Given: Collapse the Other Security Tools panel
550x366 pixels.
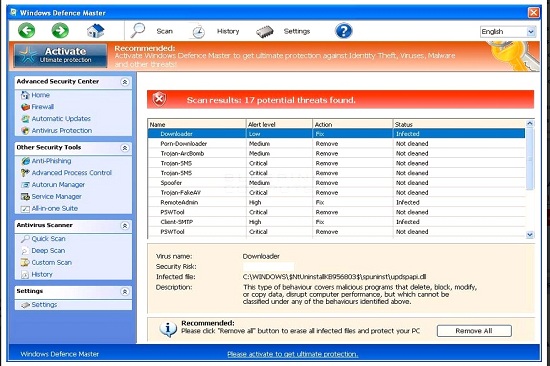Looking at the screenshot, I should [125, 148].
